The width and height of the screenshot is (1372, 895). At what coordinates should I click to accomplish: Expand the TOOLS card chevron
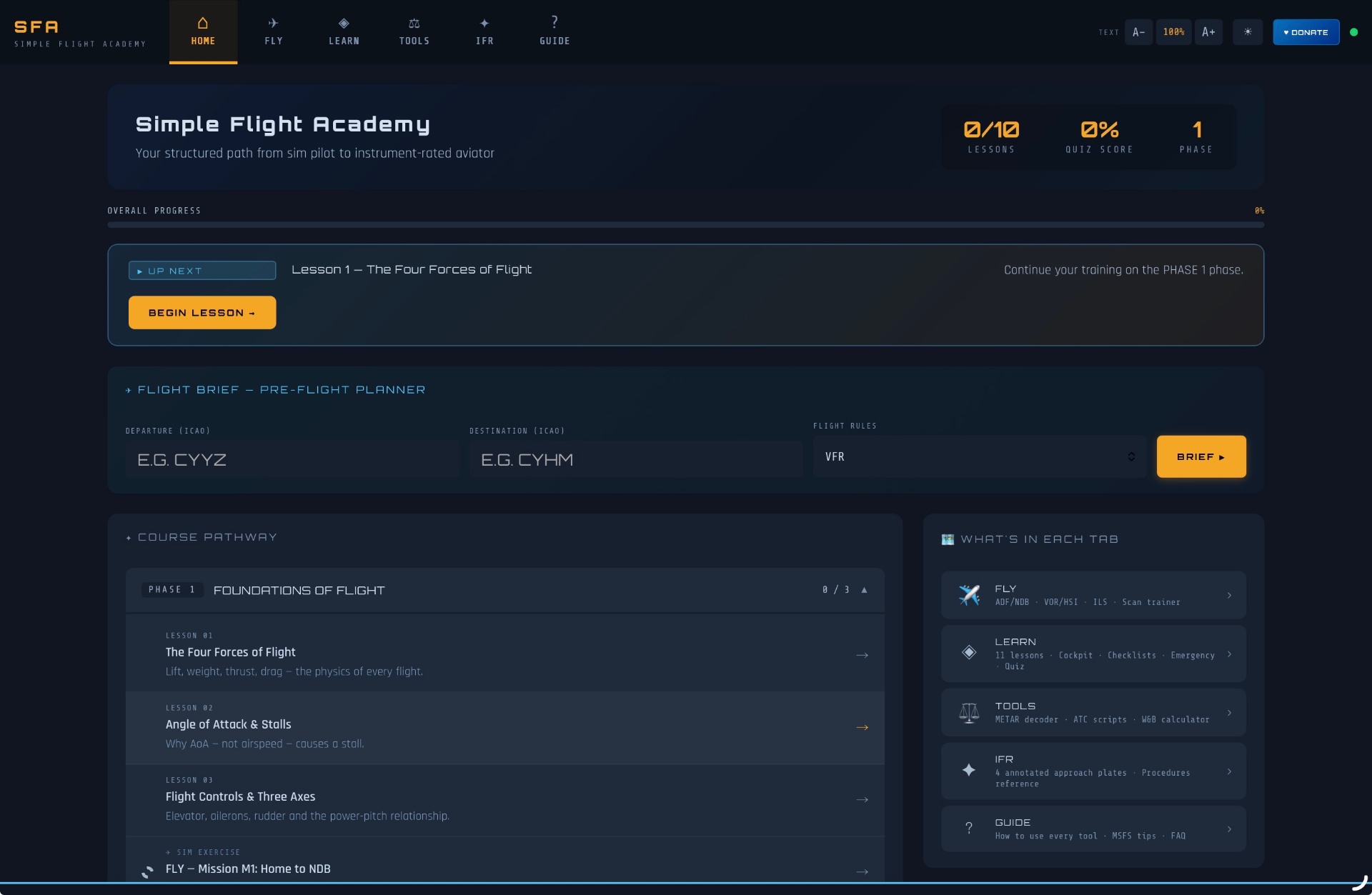1229,712
